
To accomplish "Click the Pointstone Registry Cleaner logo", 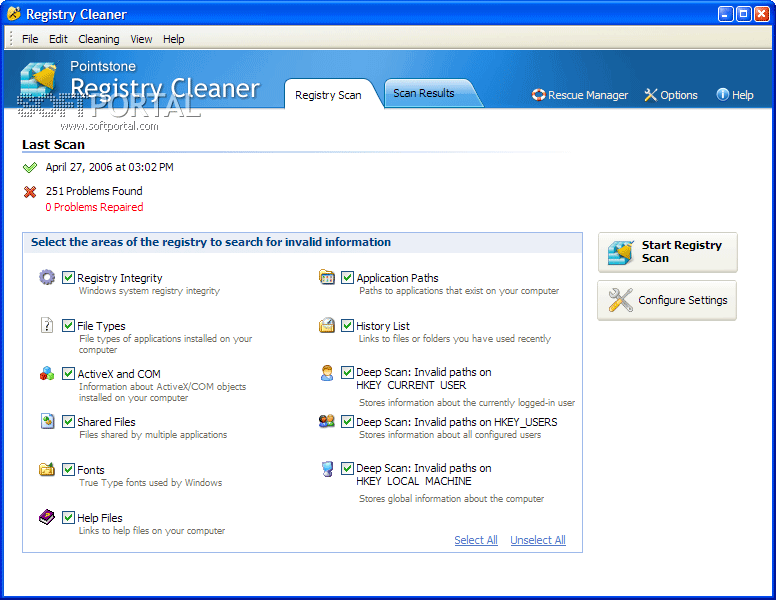I will [39, 79].
